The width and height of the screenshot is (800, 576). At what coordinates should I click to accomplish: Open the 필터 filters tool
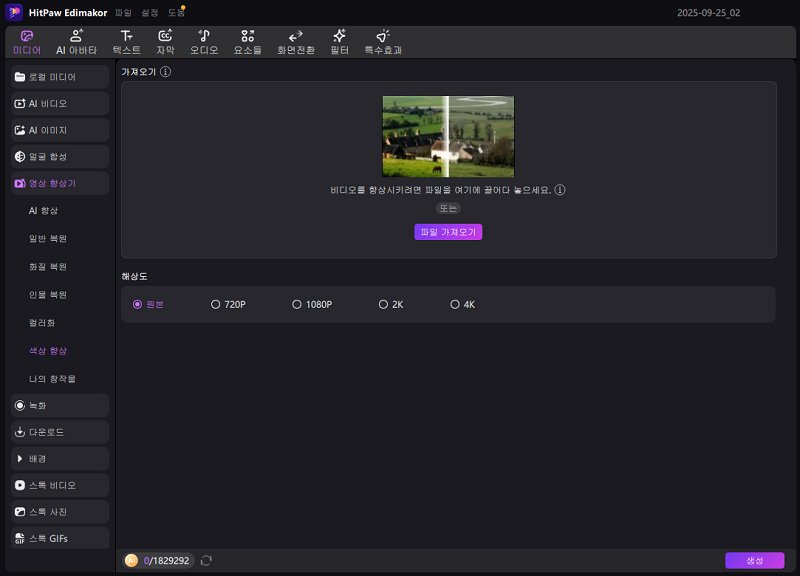(x=339, y=41)
